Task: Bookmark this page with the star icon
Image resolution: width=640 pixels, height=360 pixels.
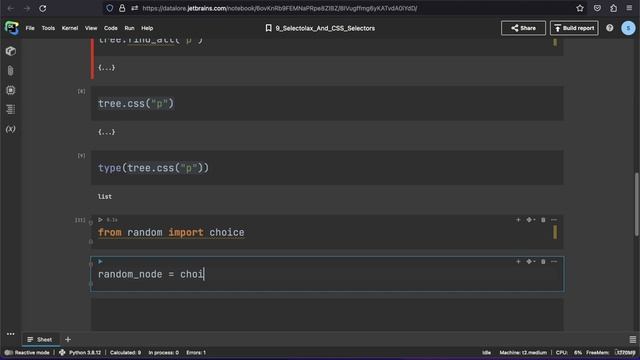Action: click(580, 8)
